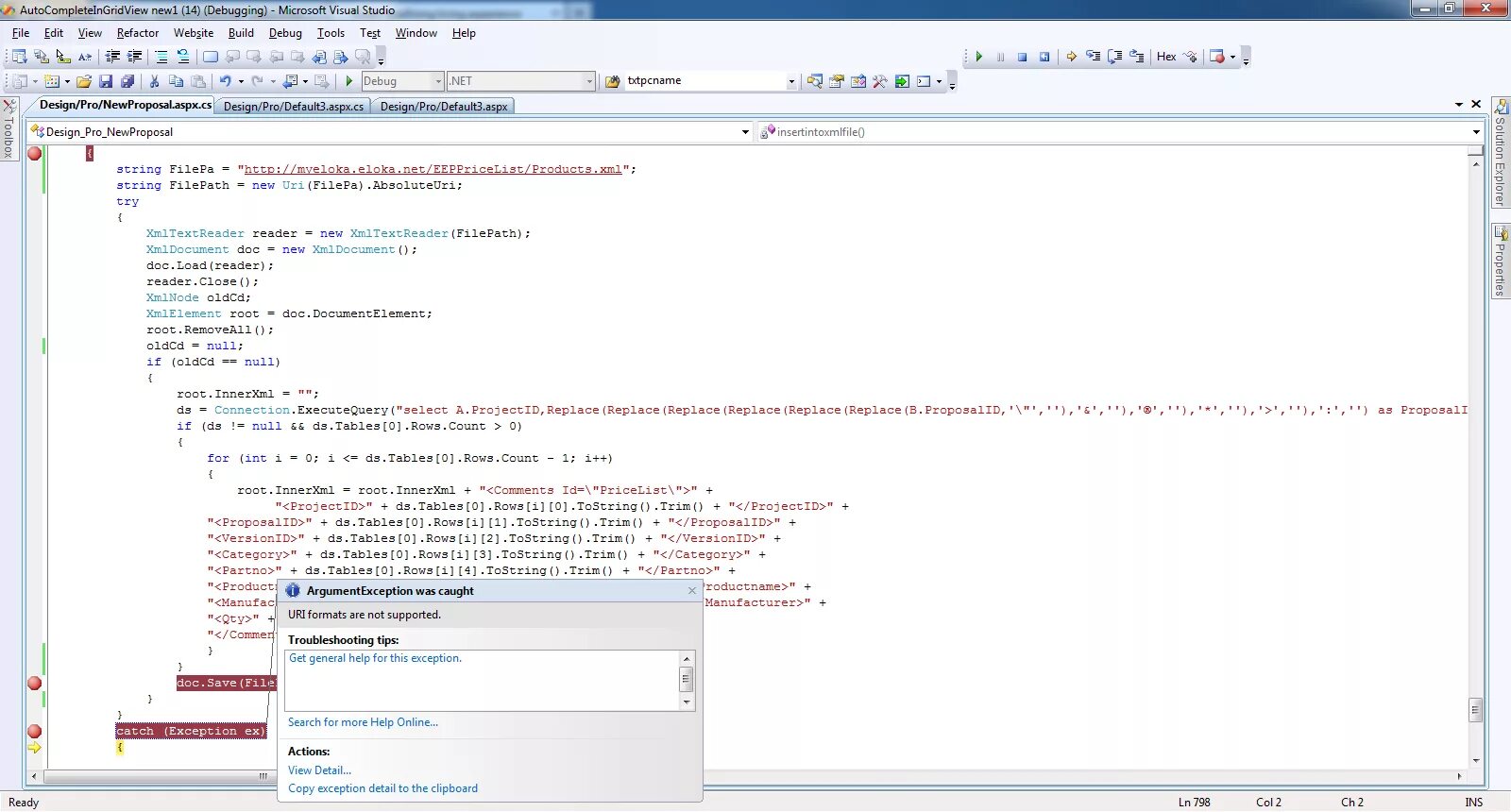Toggle breakpoint at method opening brace
This screenshot has width=1511, height=812.
pos(35,154)
